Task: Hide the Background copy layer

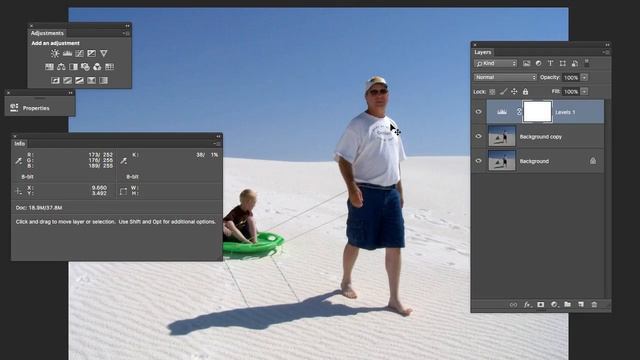Action: click(x=478, y=136)
